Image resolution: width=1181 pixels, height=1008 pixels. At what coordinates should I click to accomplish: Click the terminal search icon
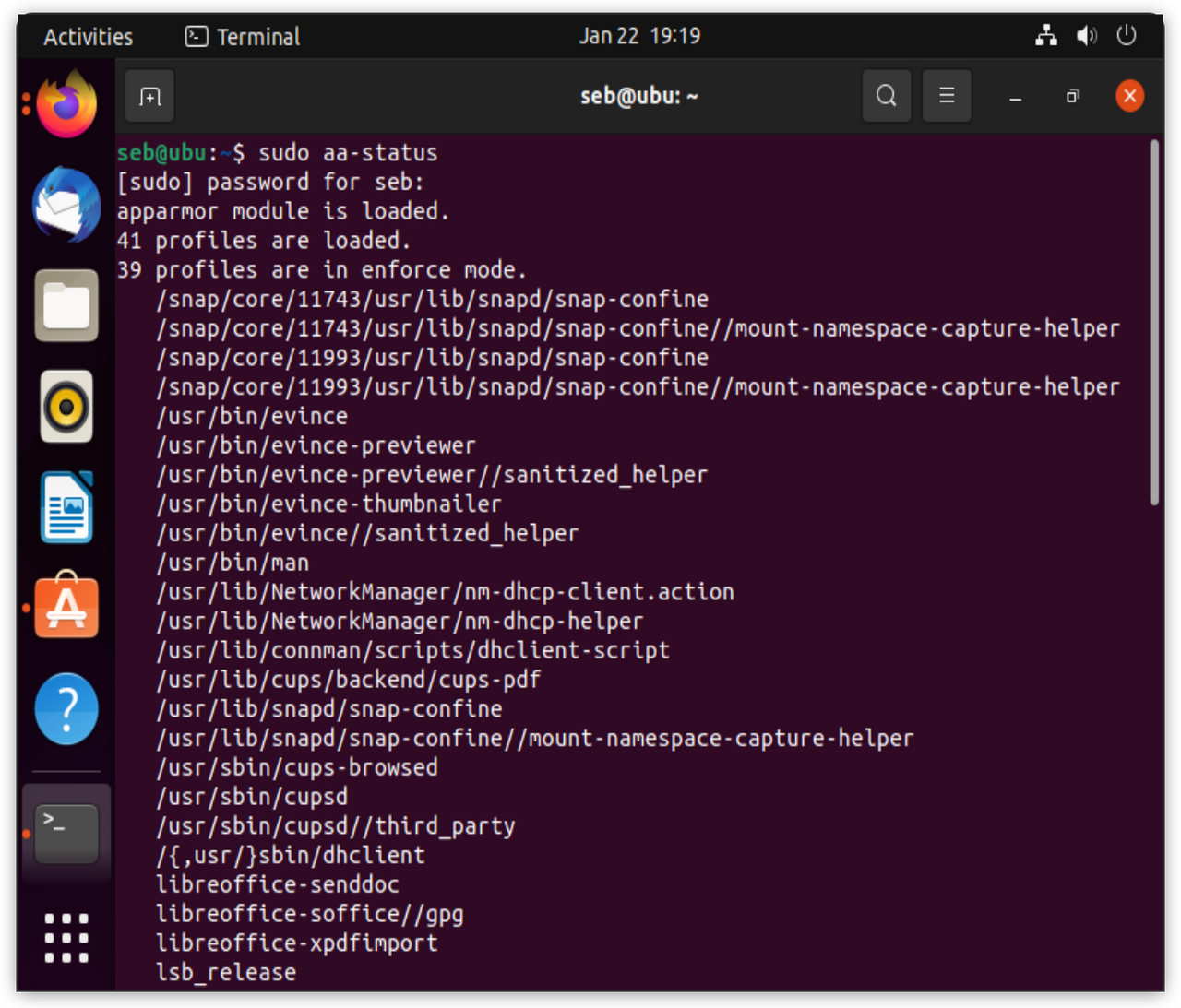click(886, 96)
